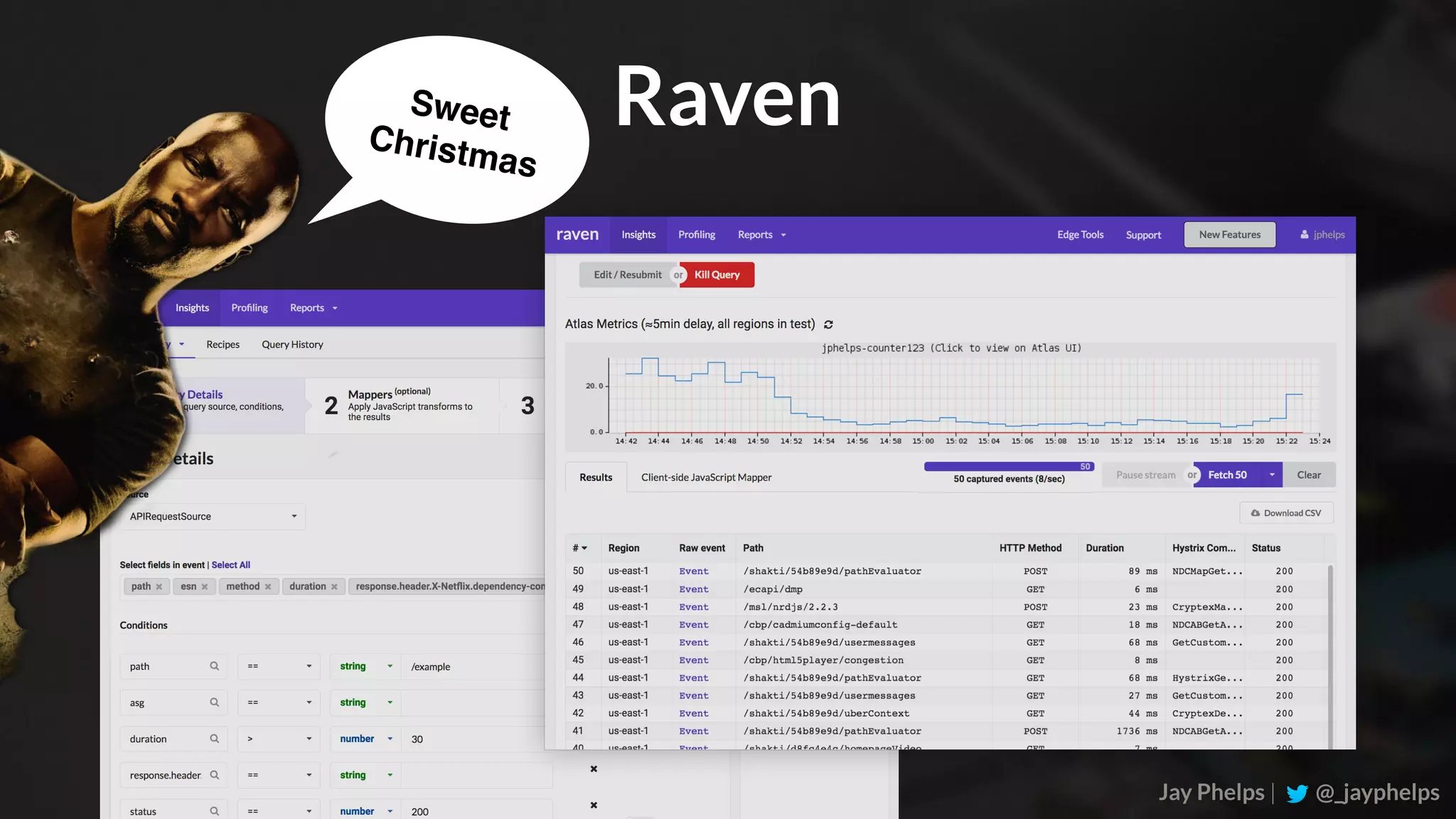Remove the duration field tag
Image resolution: width=1456 pixels, height=819 pixels.
point(334,587)
